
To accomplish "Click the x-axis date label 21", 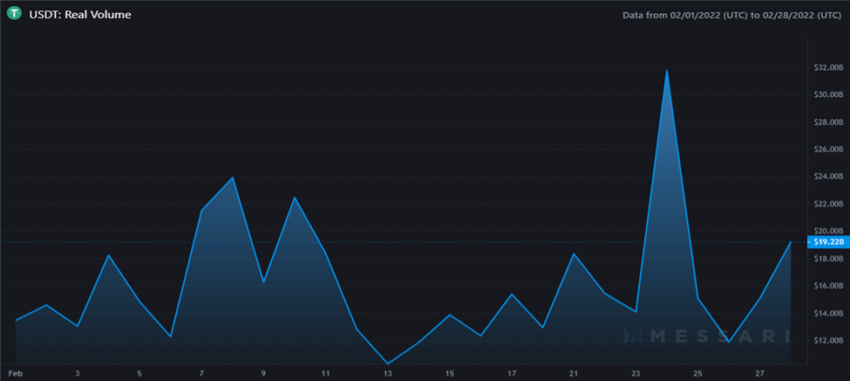I will point(574,374).
